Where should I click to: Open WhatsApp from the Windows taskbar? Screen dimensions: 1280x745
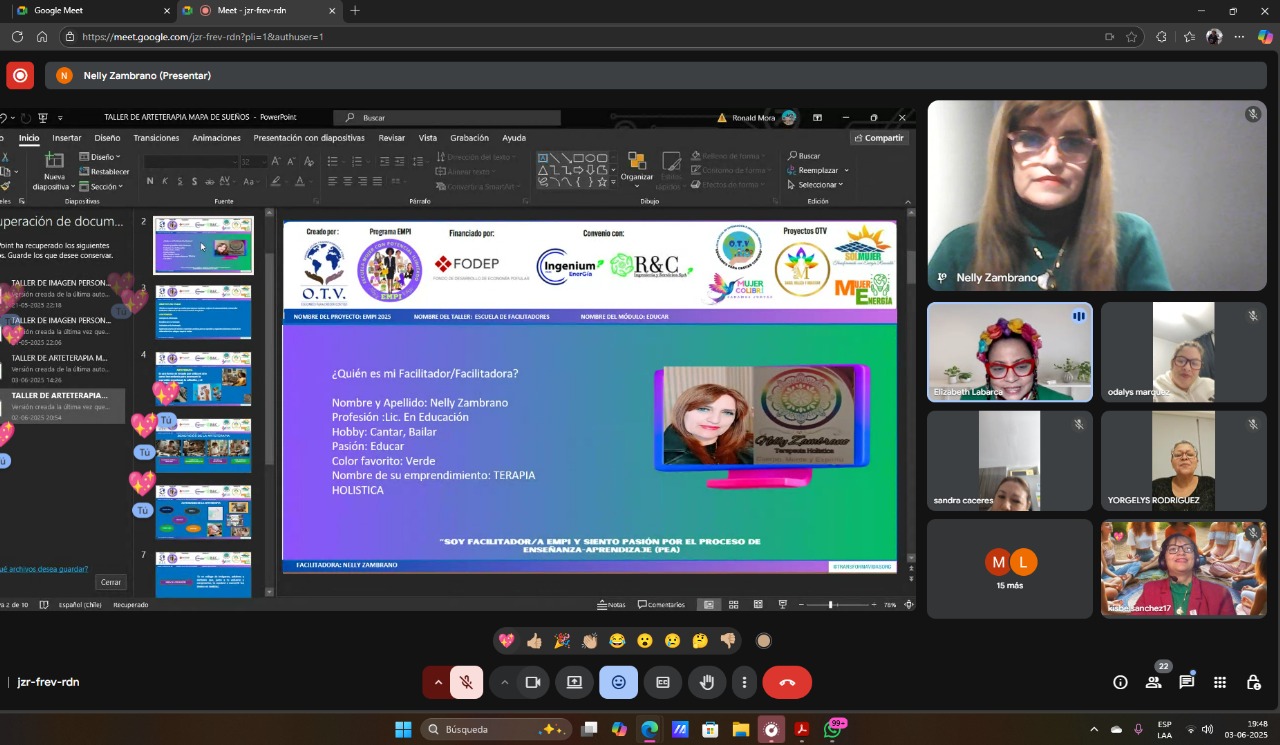(832, 730)
